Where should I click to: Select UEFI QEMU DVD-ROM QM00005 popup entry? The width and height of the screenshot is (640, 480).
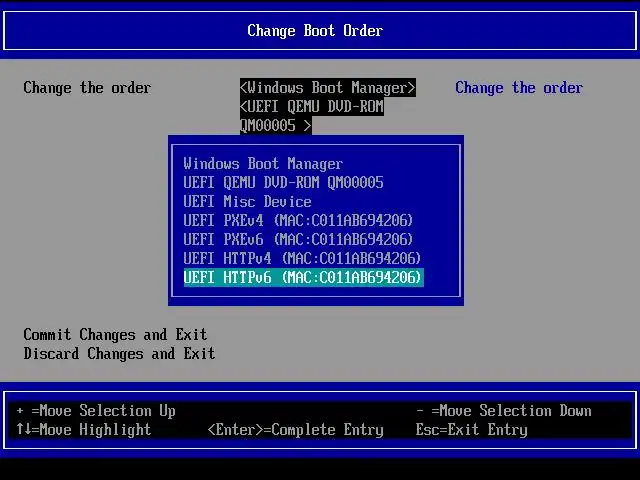coord(283,182)
